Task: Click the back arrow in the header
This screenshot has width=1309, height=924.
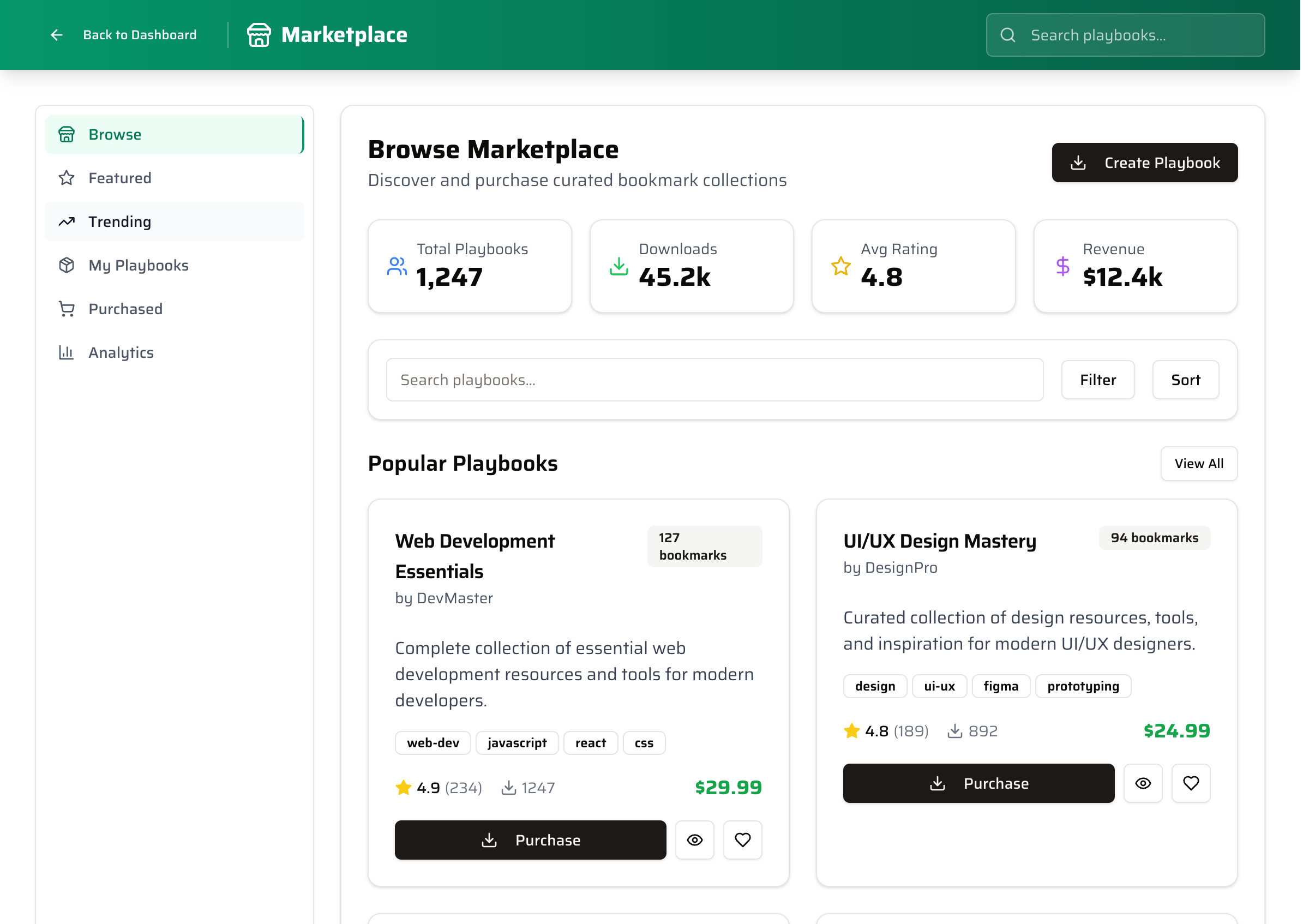Action: (x=56, y=35)
